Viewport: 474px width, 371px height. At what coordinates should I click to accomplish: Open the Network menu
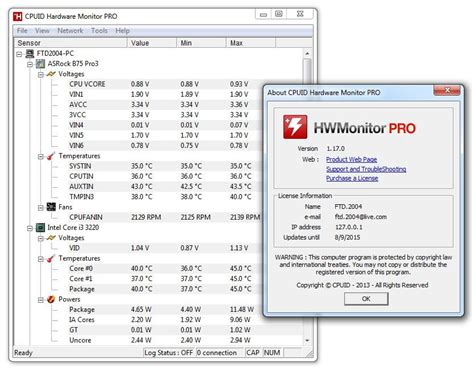(x=70, y=31)
